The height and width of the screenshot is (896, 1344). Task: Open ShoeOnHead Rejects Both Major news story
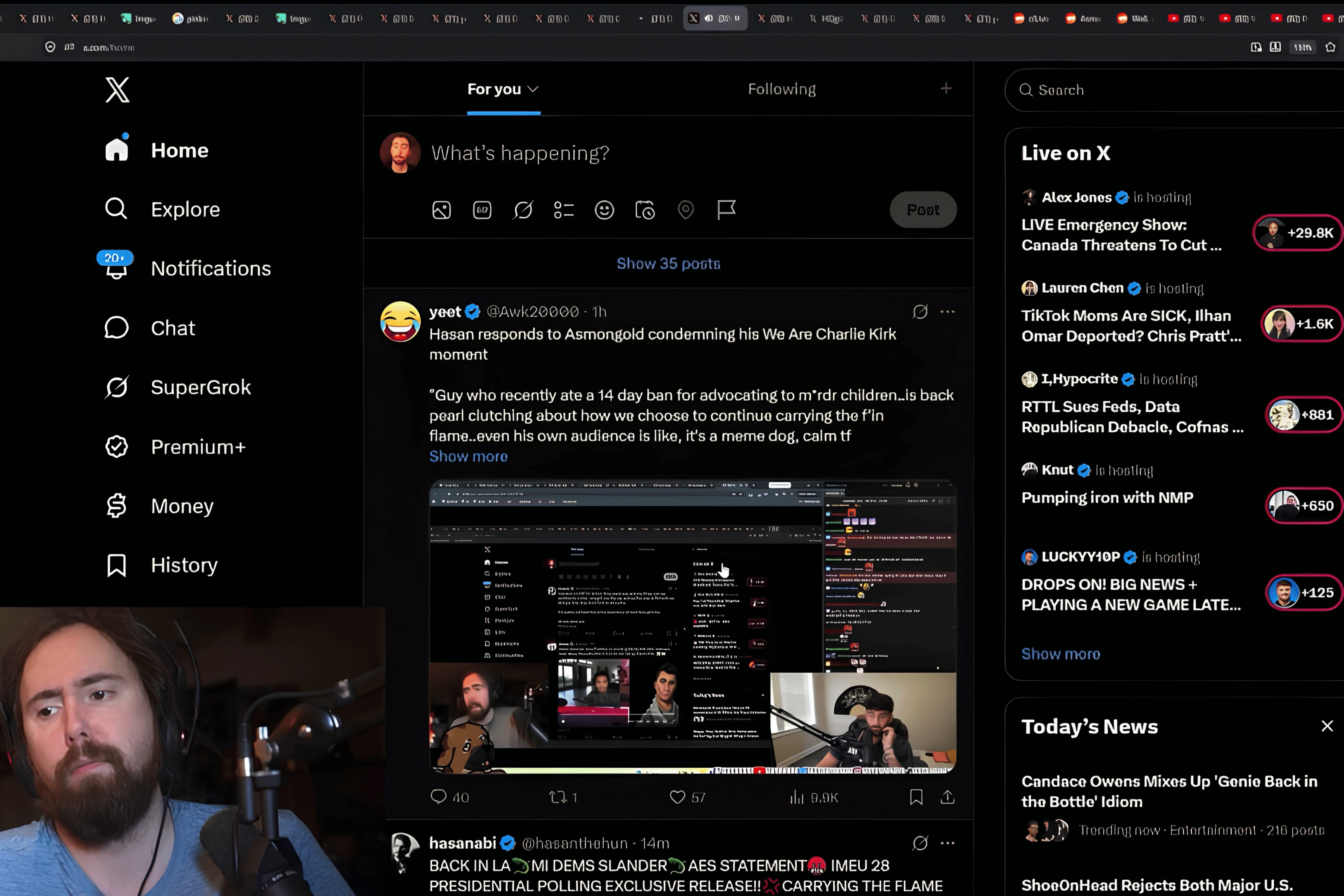point(1157,885)
